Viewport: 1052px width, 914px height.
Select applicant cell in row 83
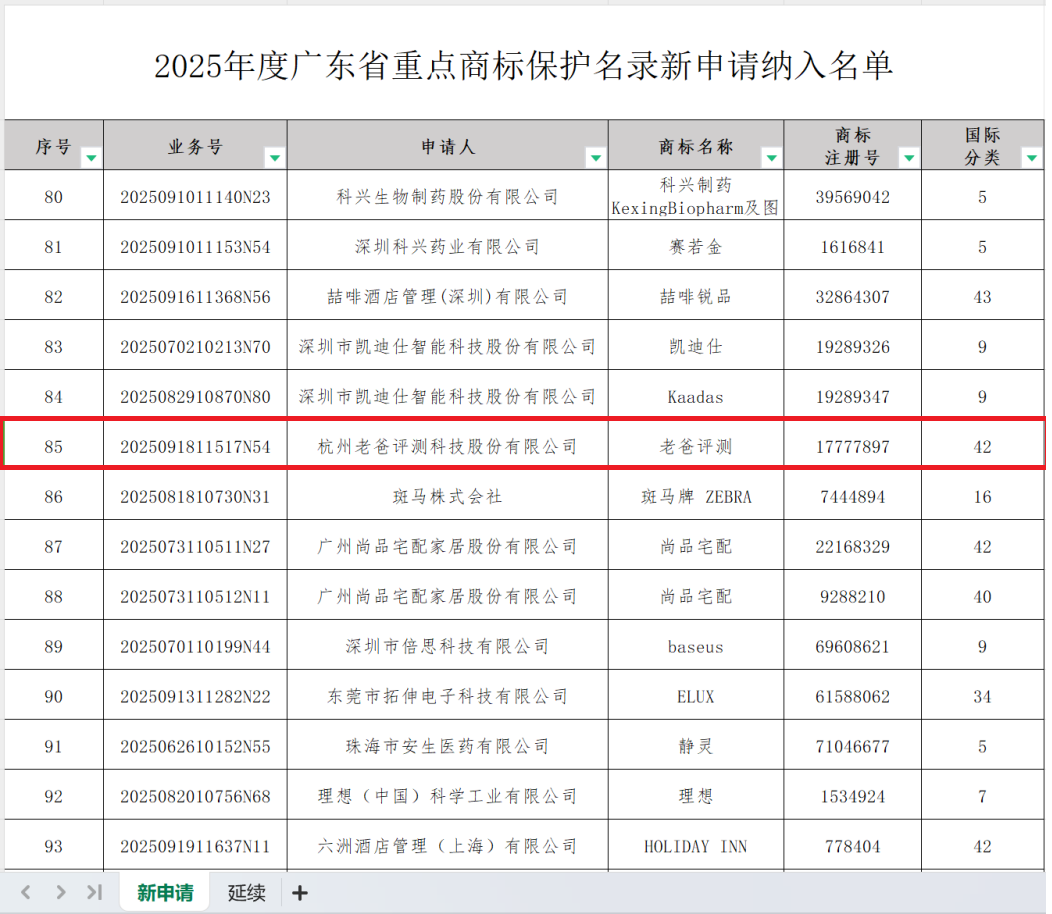click(x=448, y=345)
